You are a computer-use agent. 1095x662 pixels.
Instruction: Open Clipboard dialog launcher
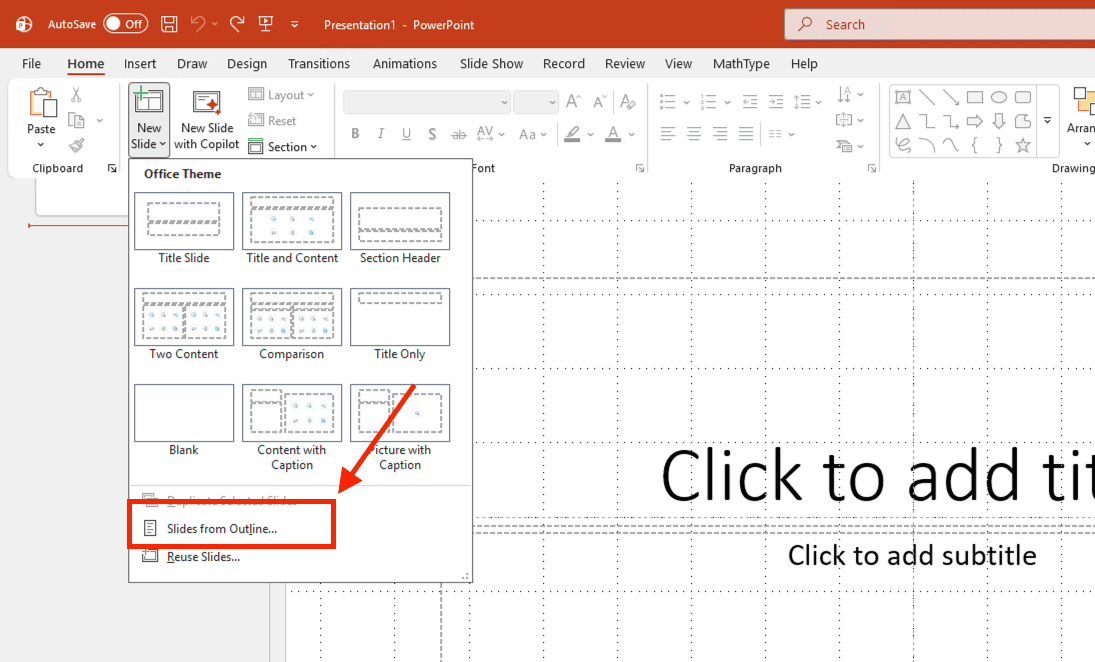(x=112, y=168)
